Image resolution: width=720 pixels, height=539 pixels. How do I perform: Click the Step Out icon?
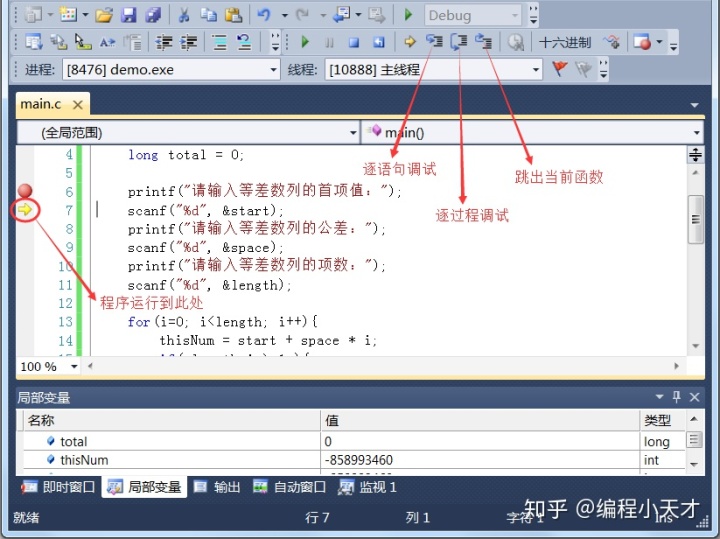tap(483, 41)
